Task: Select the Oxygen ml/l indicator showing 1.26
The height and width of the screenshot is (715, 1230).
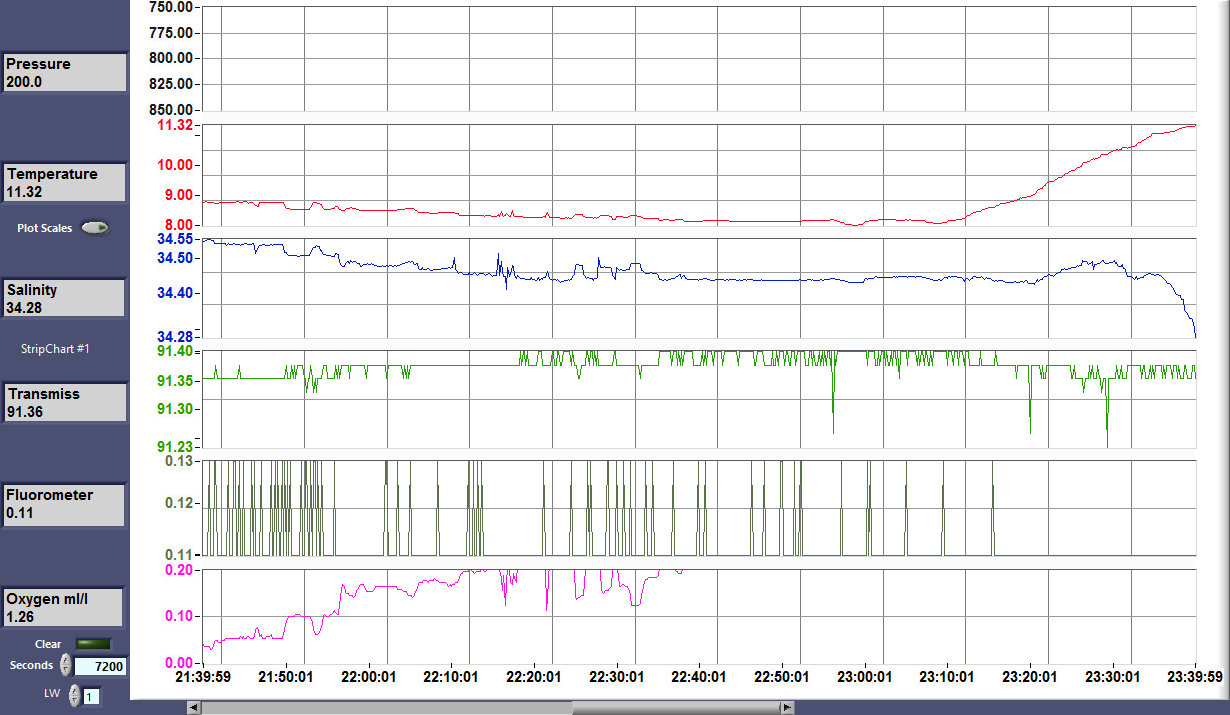Action: 63,608
